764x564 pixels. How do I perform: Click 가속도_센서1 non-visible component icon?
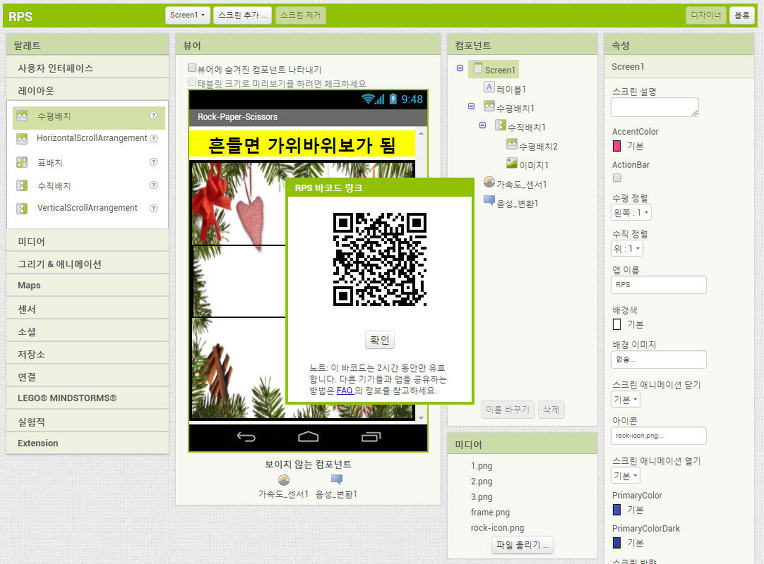click(284, 480)
